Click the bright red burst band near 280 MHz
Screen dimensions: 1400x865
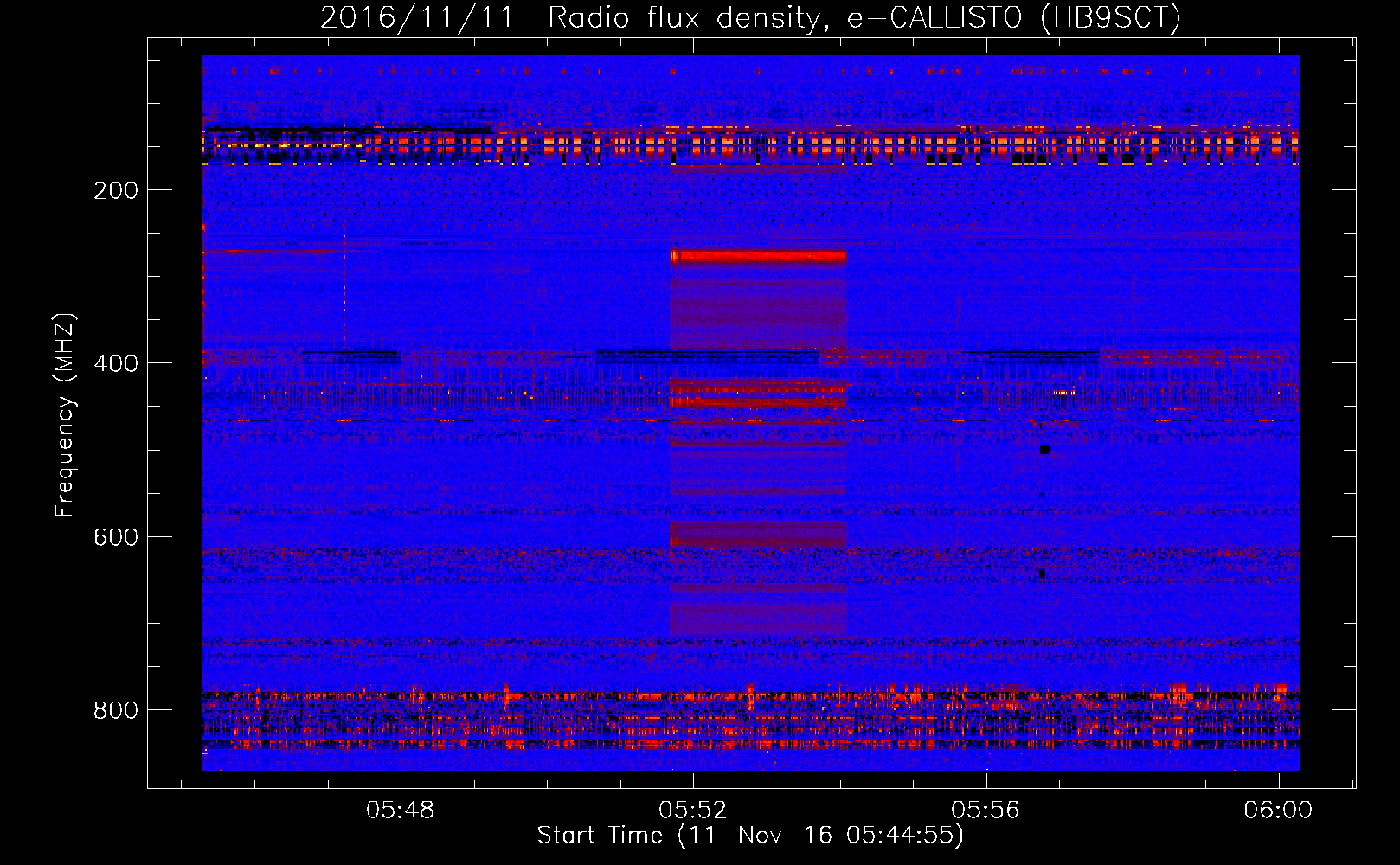758,256
